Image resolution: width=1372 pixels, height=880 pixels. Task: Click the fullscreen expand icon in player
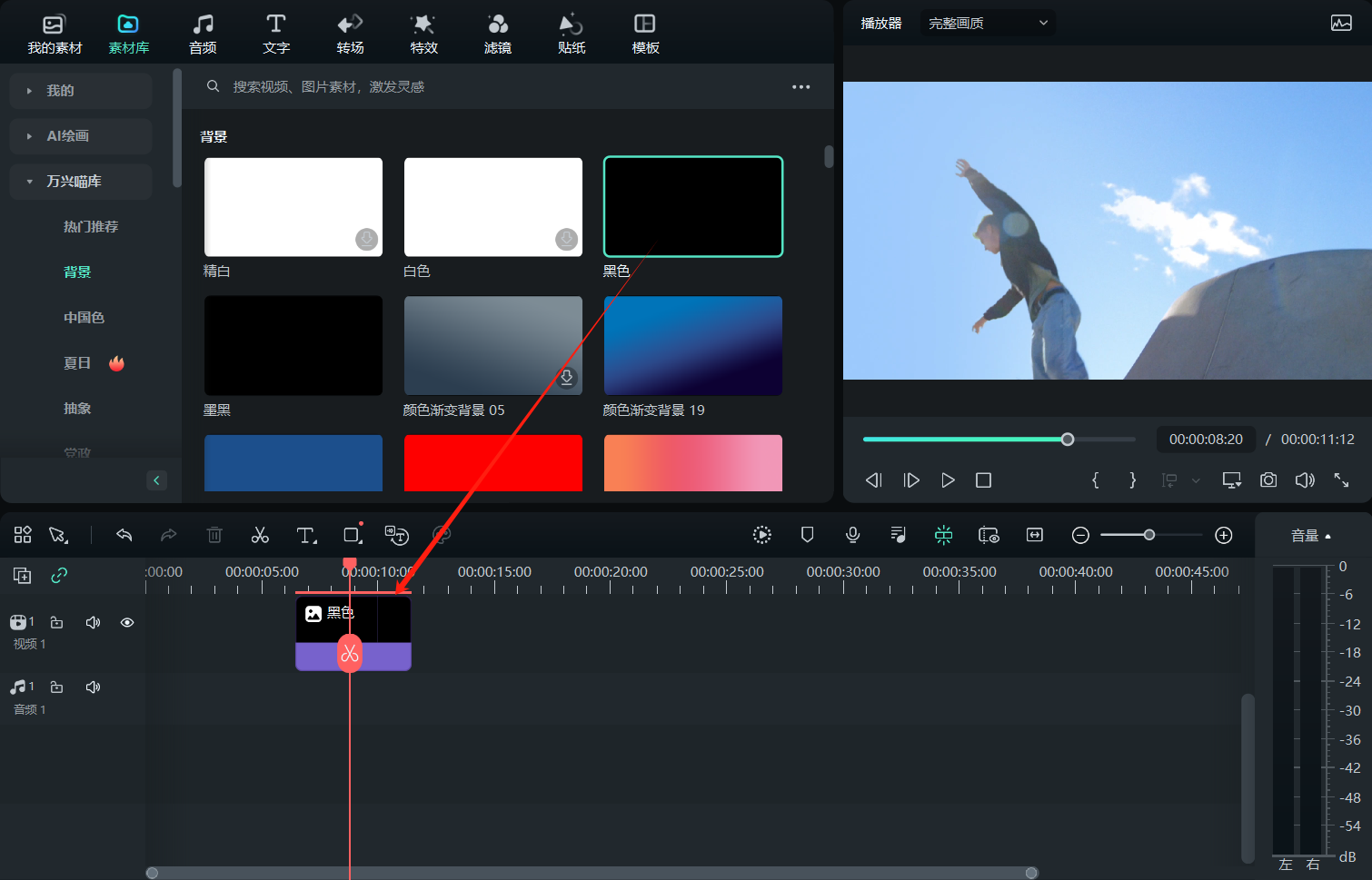[1340, 480]
